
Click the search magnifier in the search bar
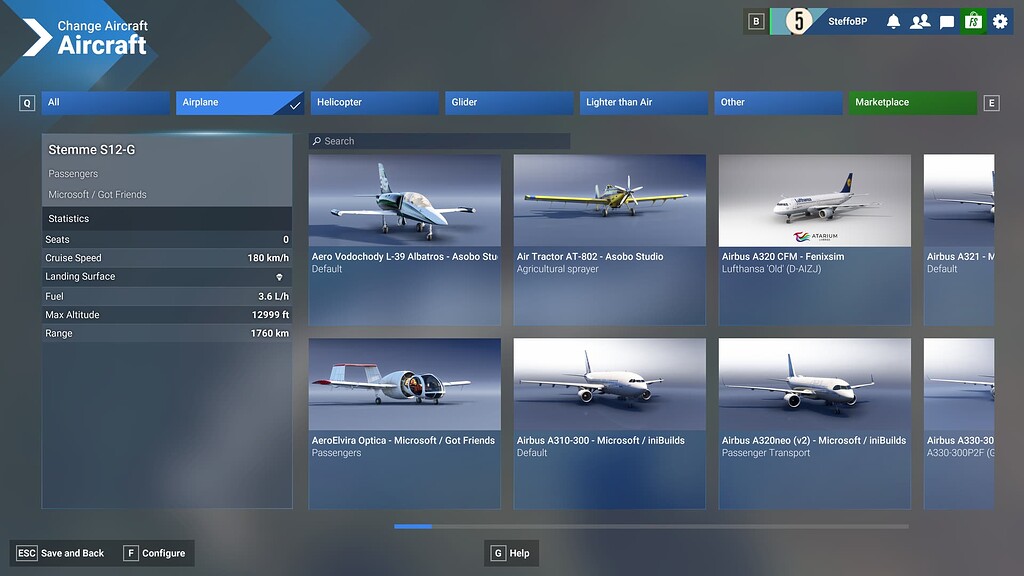316,141
